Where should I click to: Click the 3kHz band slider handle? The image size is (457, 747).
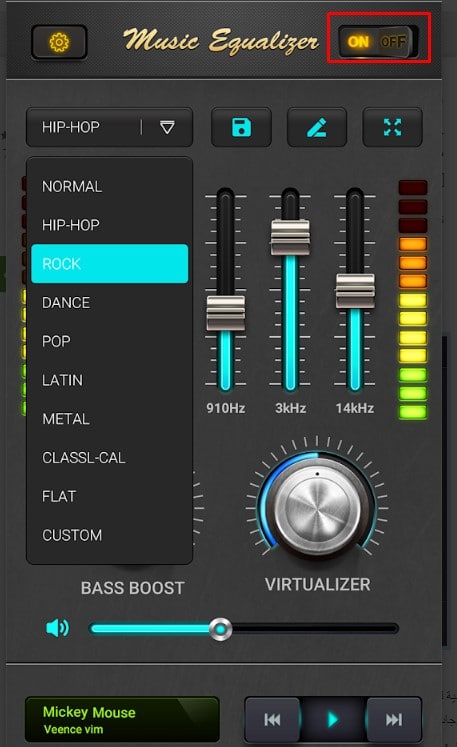tap(290, 237)
